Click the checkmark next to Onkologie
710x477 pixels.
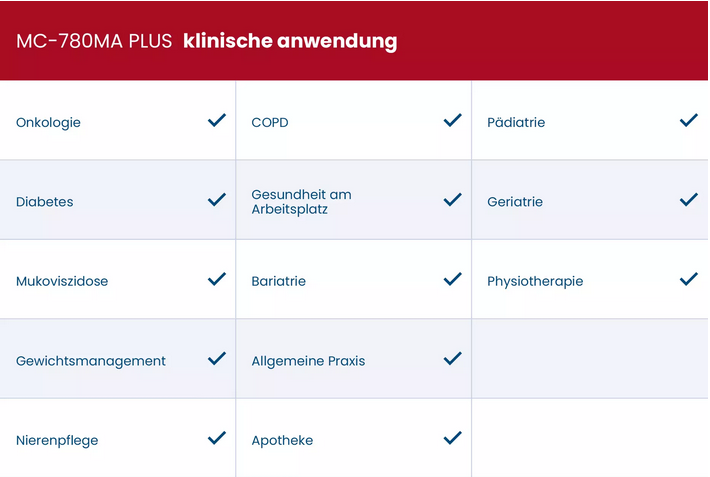click(x=217, y=120)
